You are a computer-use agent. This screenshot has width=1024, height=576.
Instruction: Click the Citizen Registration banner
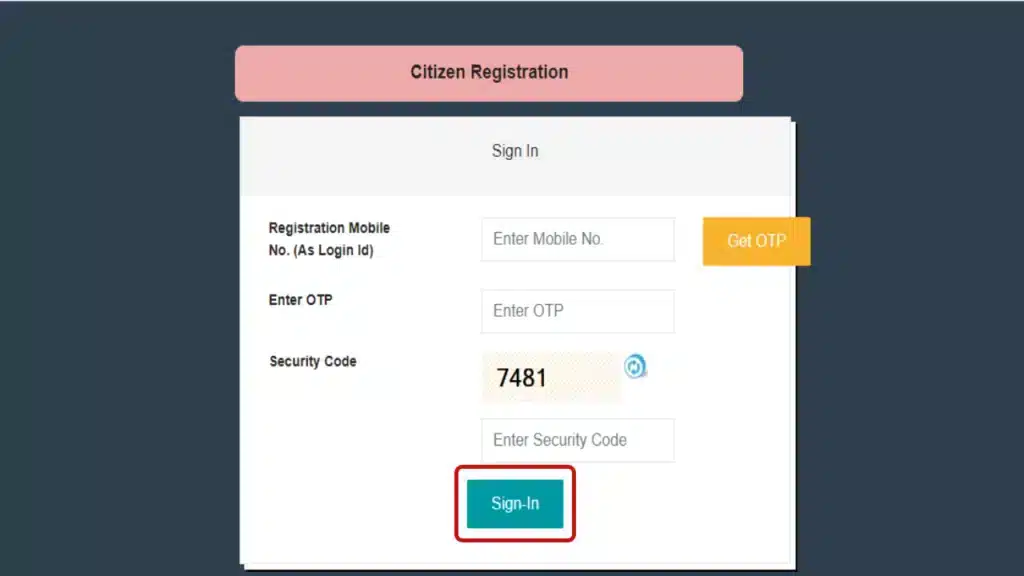[x=489, y=73]
